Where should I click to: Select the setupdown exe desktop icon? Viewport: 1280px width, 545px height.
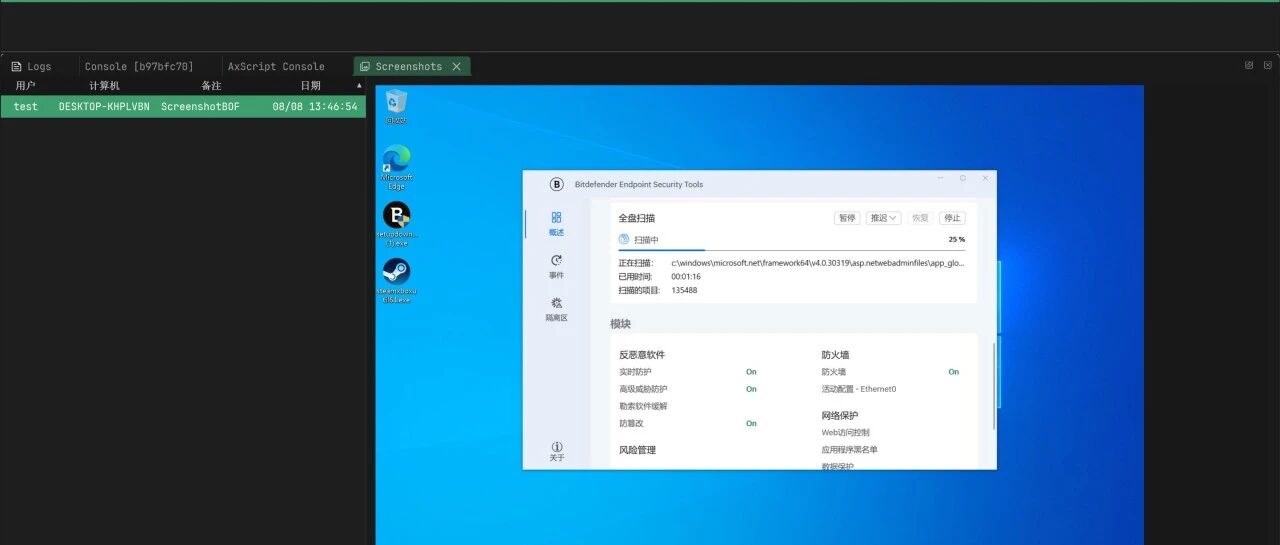[x=397, y=225]
